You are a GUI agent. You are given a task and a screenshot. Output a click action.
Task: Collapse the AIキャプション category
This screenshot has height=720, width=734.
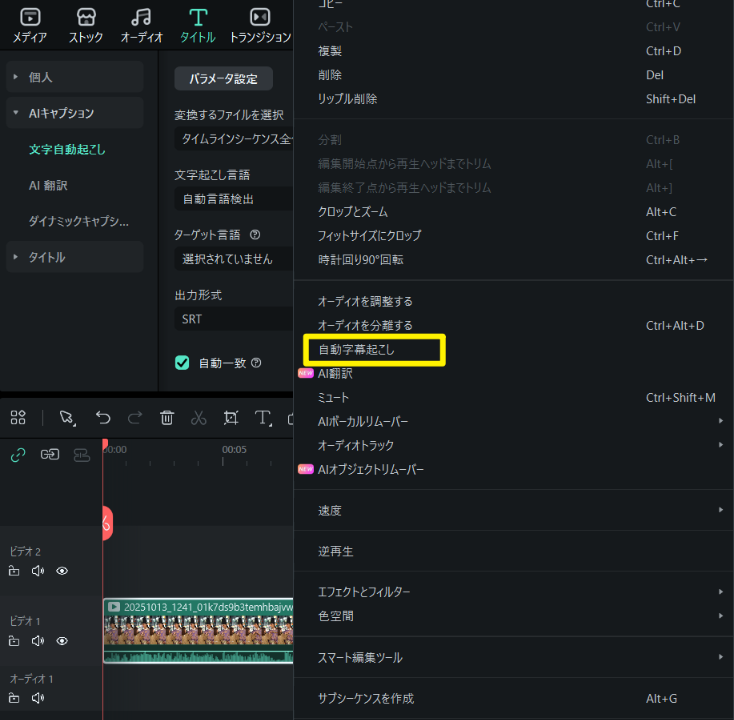(75, 113)
